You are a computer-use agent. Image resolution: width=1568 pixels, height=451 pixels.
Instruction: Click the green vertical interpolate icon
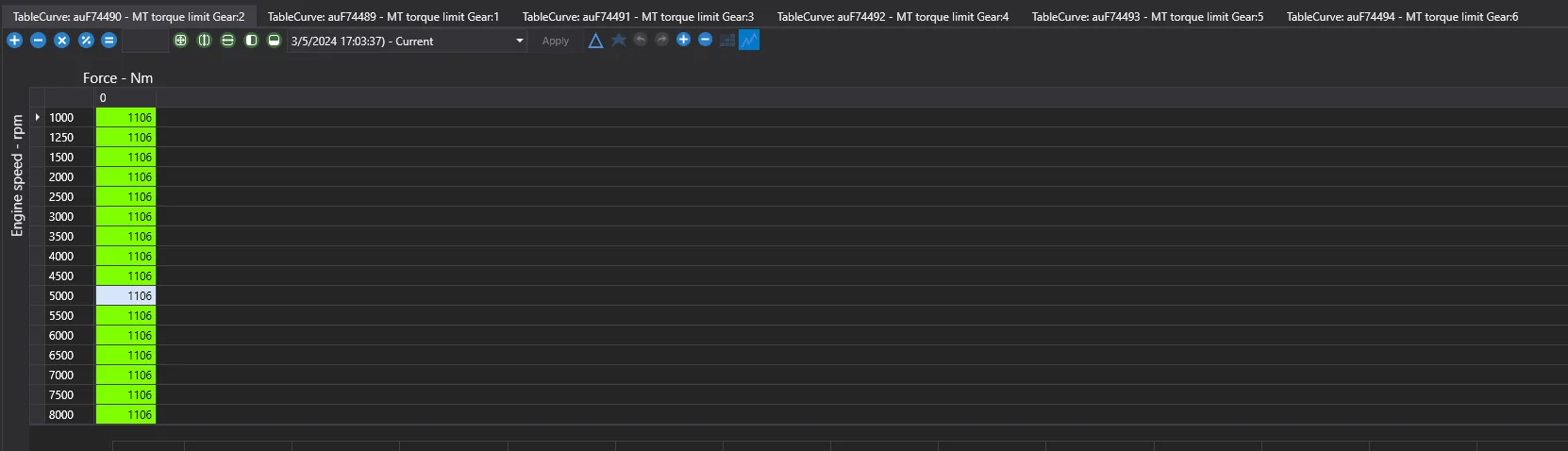(x=204, y=41)
